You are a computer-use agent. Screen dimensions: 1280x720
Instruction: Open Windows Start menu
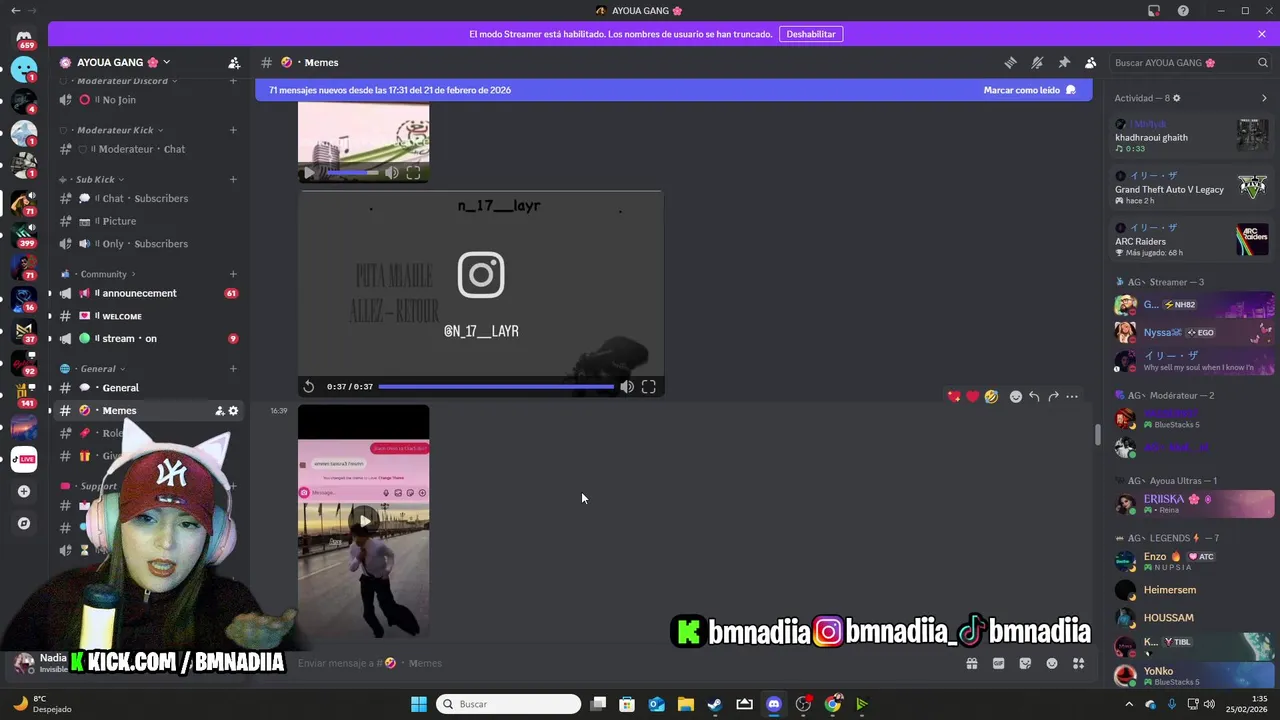point(418,704)
